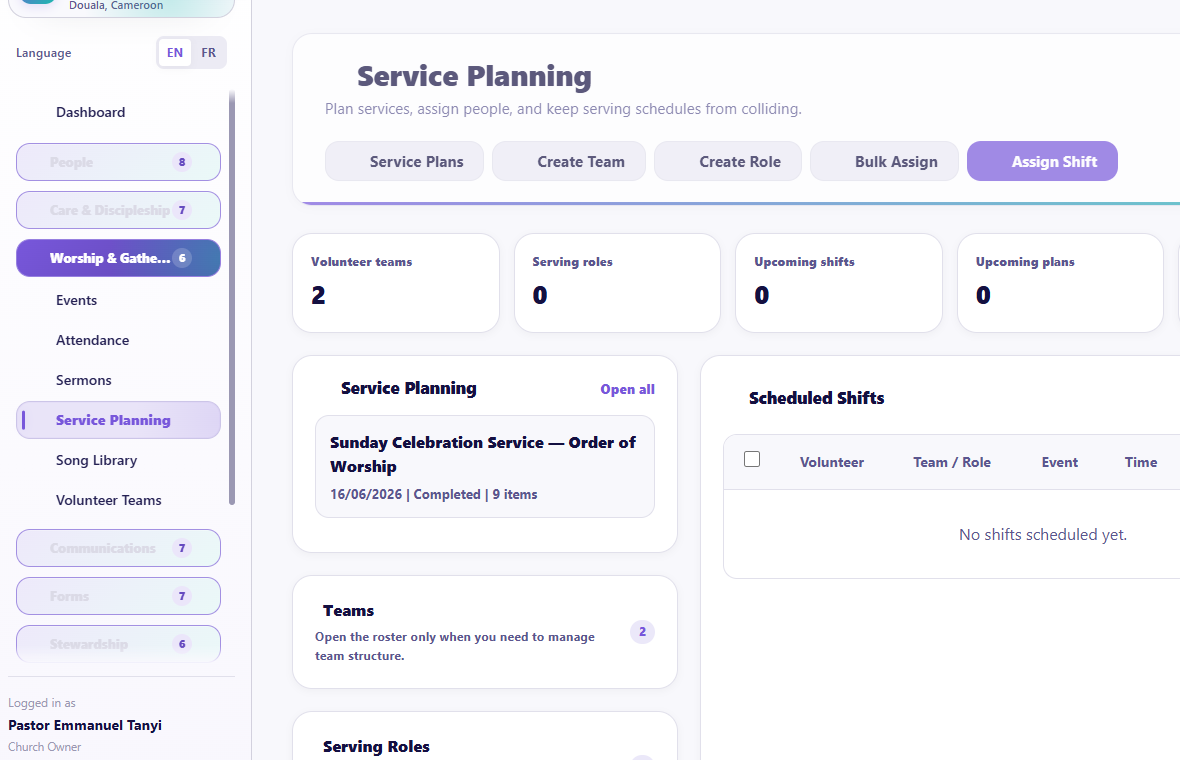Expand the Care & Discipleship group
1180x760 pixels.
click(x=118, y=210)
